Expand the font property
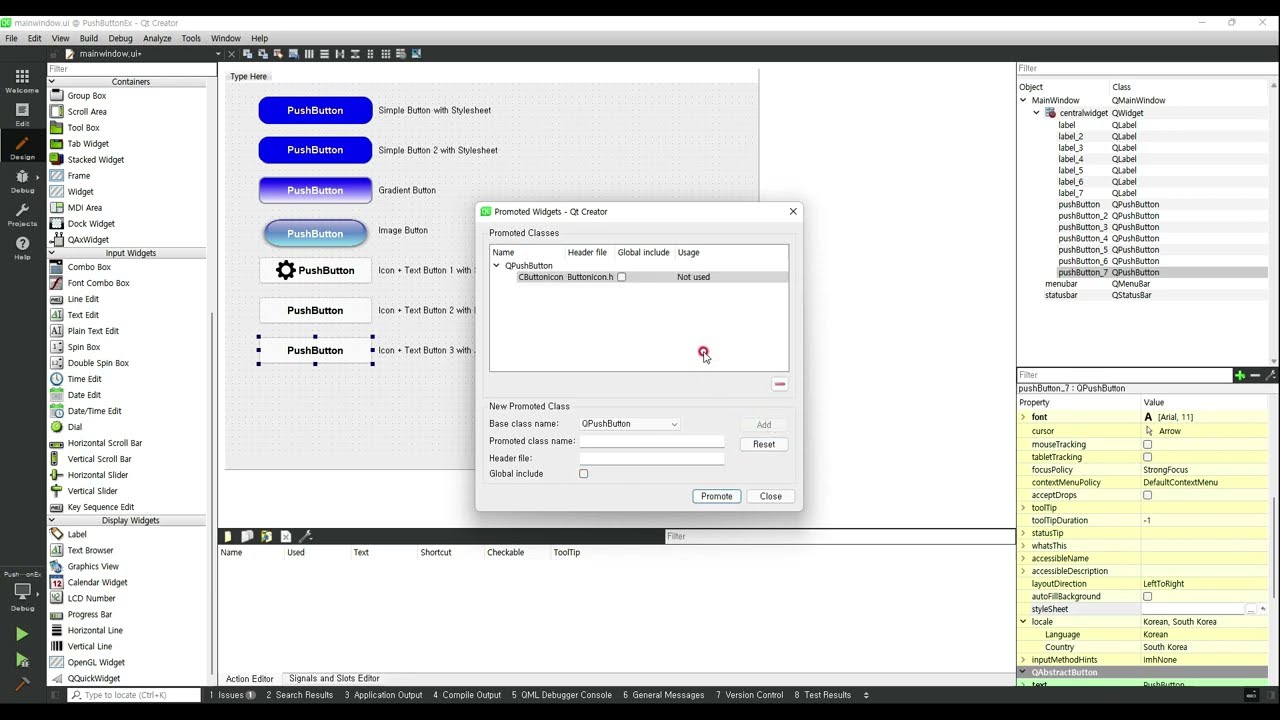This screenshot has height=720, width=1280. point(1023,417)
